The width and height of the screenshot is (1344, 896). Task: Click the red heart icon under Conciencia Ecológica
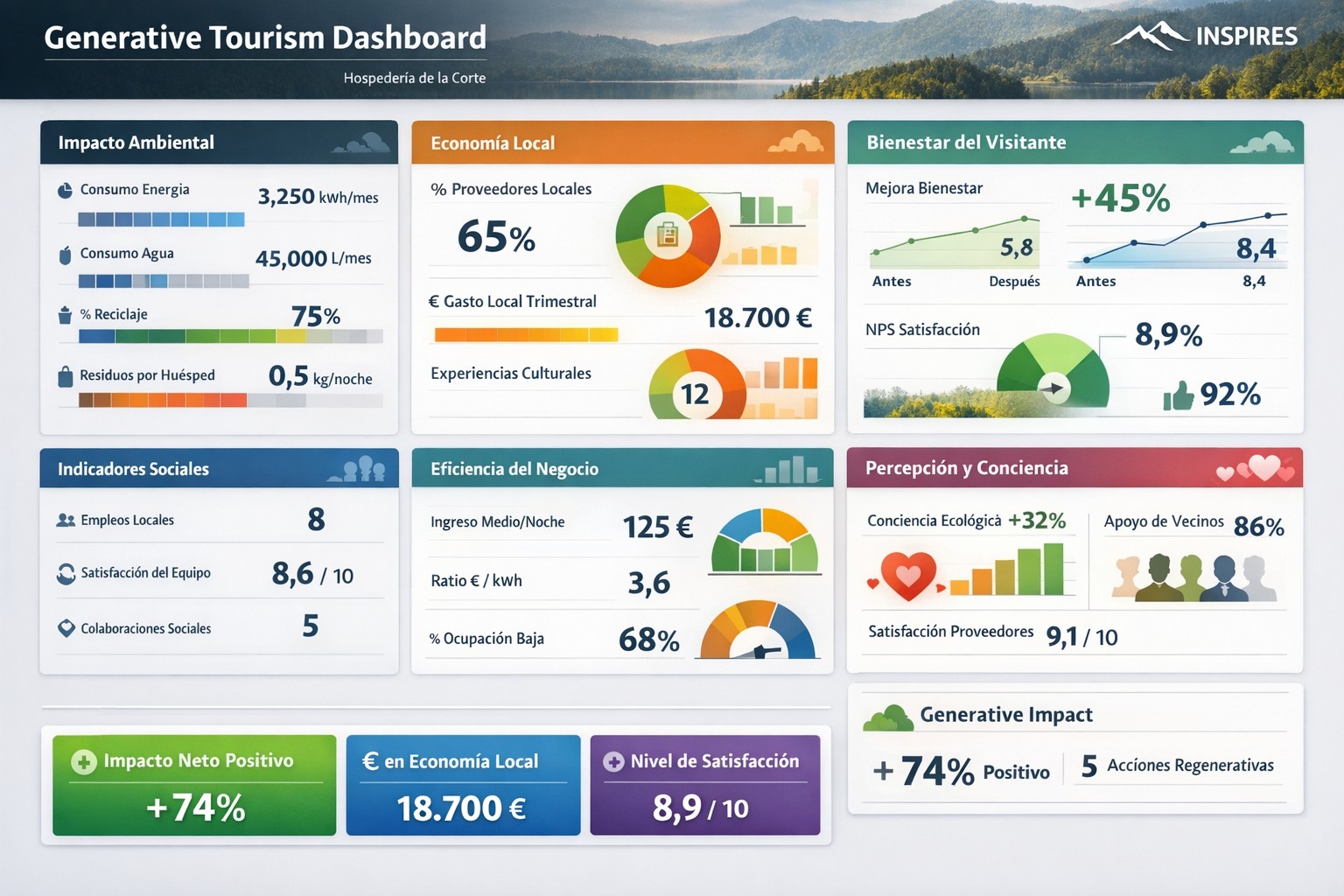908,576
